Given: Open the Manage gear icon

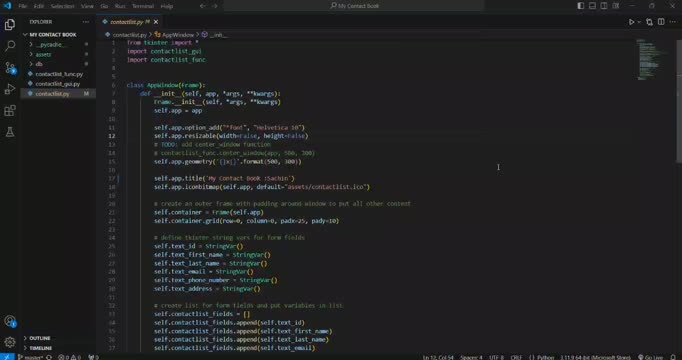Looking at the screenshot, I should tap(10, 342).
